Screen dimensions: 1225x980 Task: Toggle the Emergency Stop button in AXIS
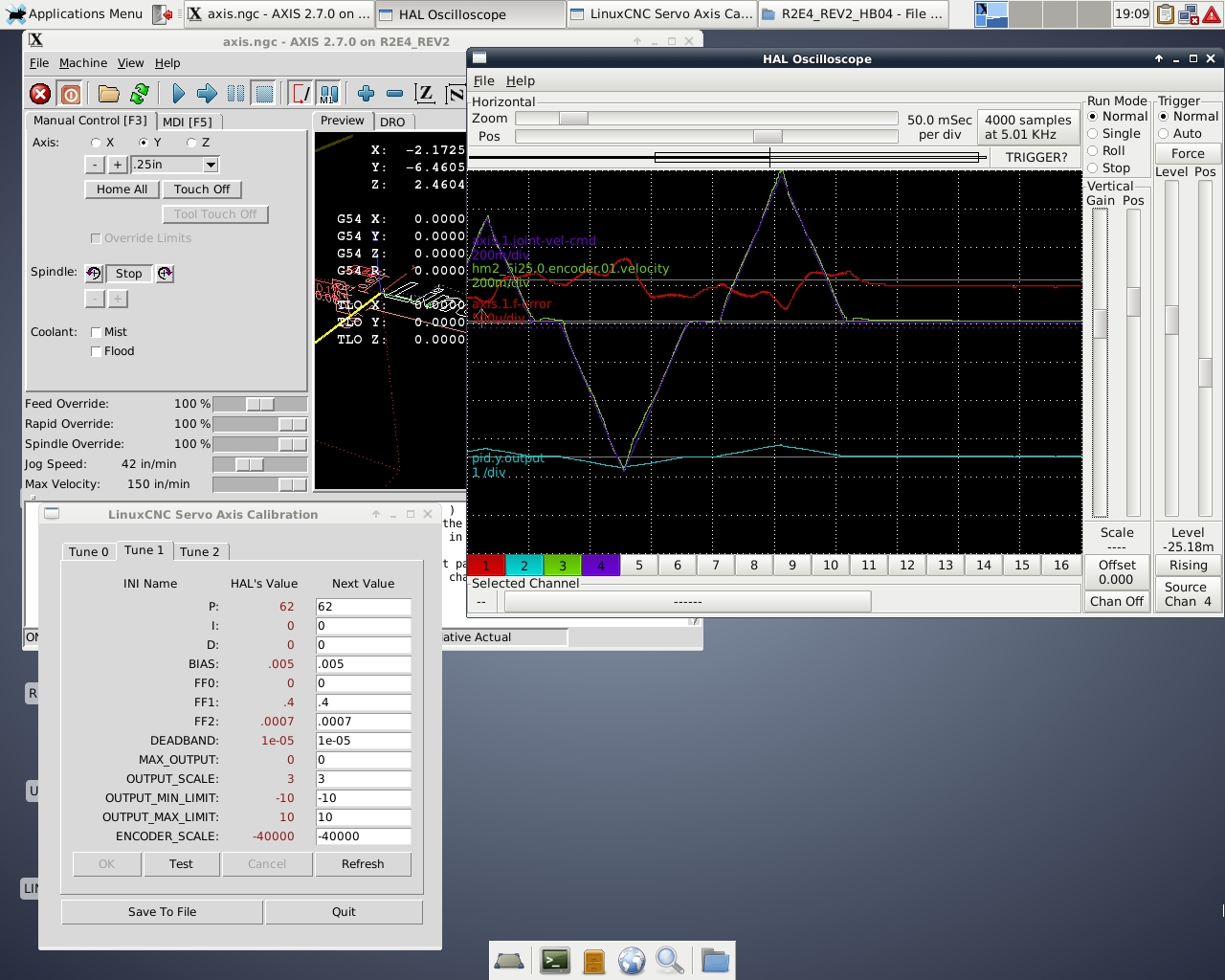point(40,94)
